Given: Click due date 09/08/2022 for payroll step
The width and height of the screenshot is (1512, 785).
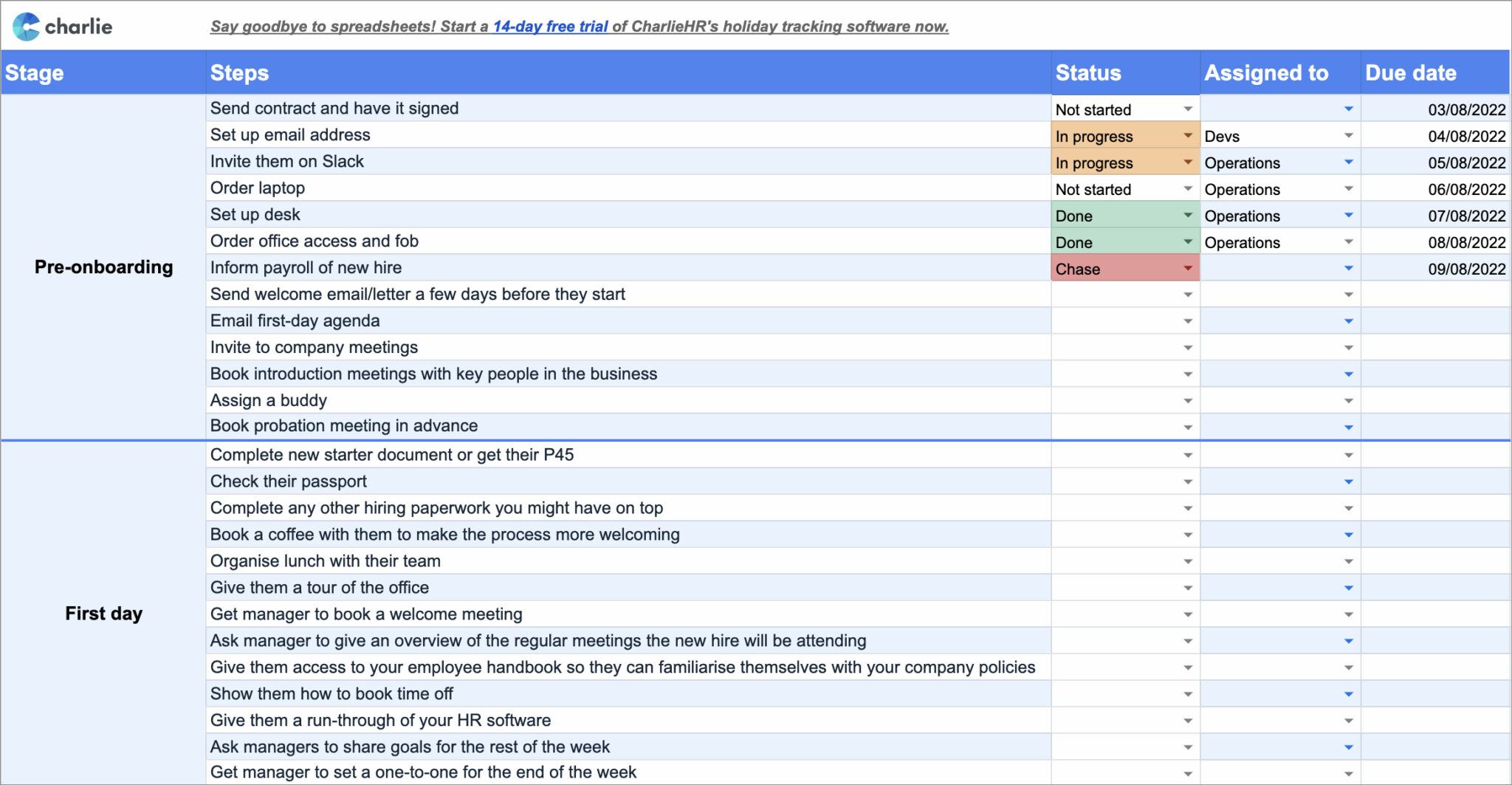Looking at the screenshot, I should click(x=1466, y=268).
